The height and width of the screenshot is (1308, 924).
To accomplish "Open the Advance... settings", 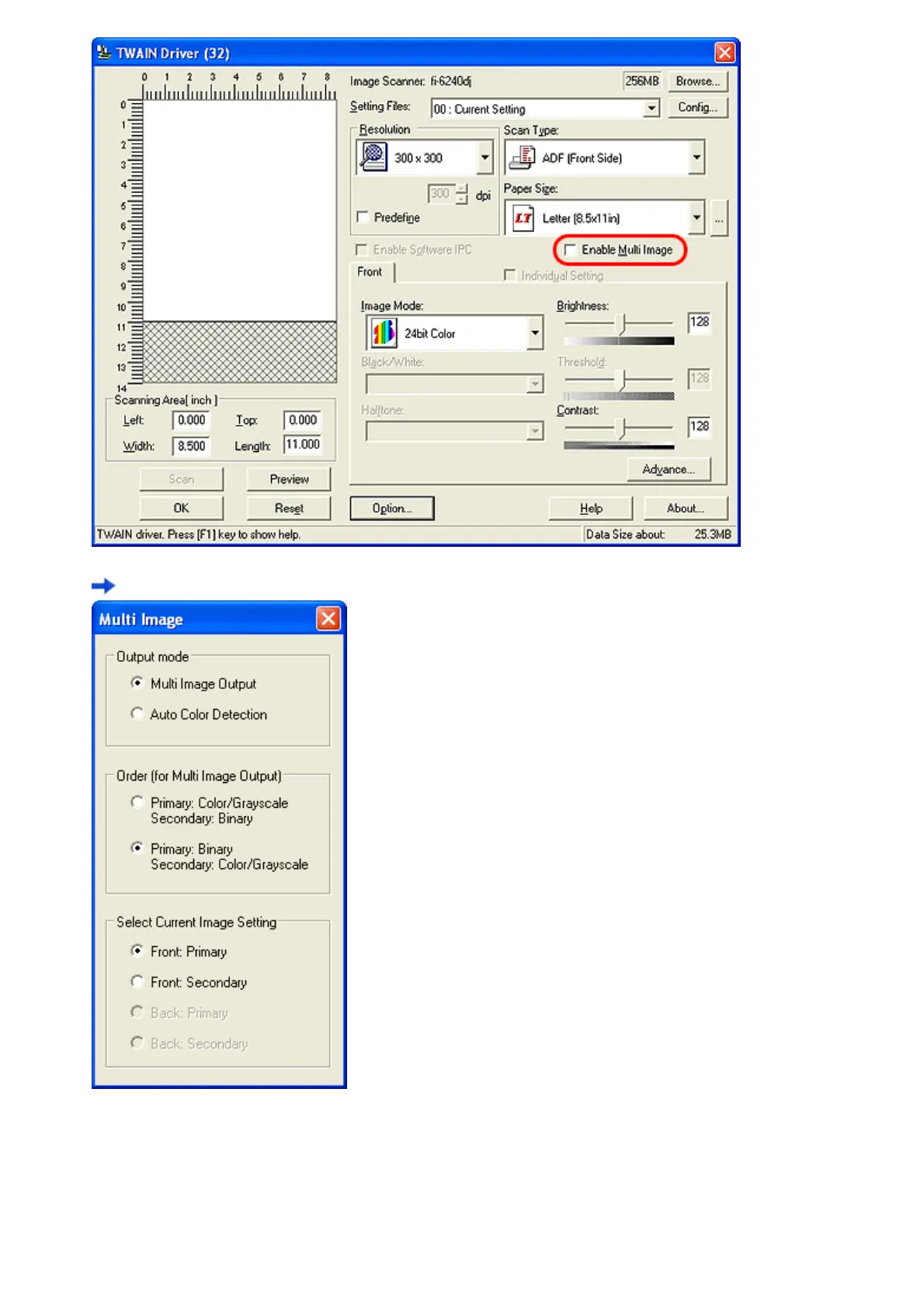I will coord(668,469).
